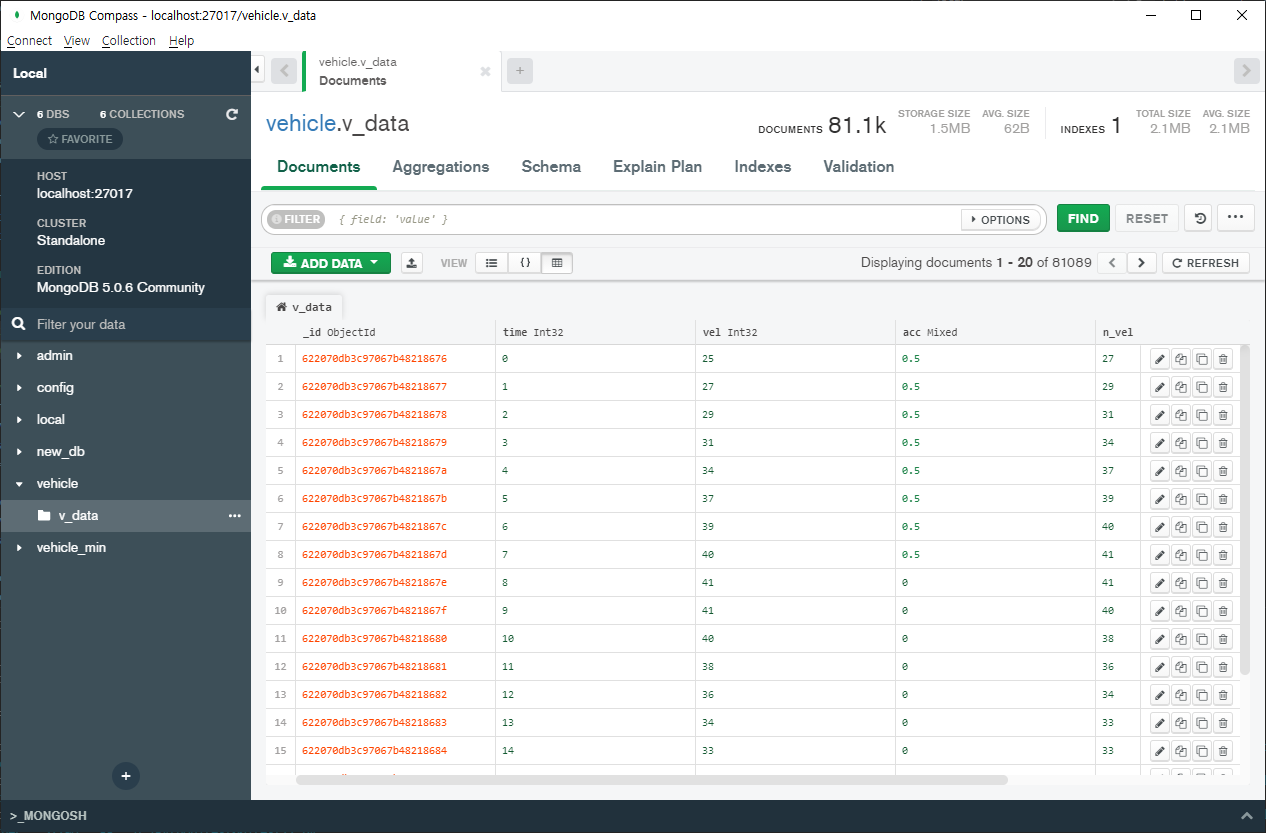
Task: Open the View menu
Action: coord(77,41)
